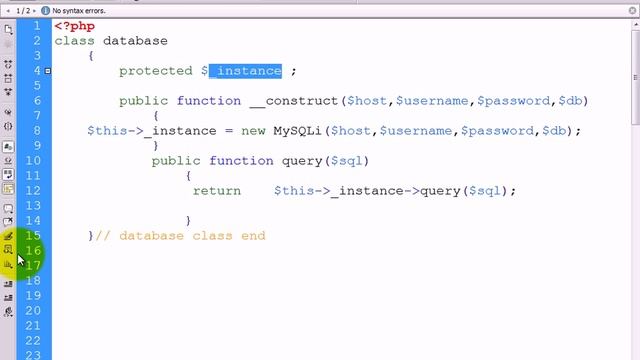Click '$host' in the __construct parameters
The height and width of the screenshot is (360, 640).
367,101
